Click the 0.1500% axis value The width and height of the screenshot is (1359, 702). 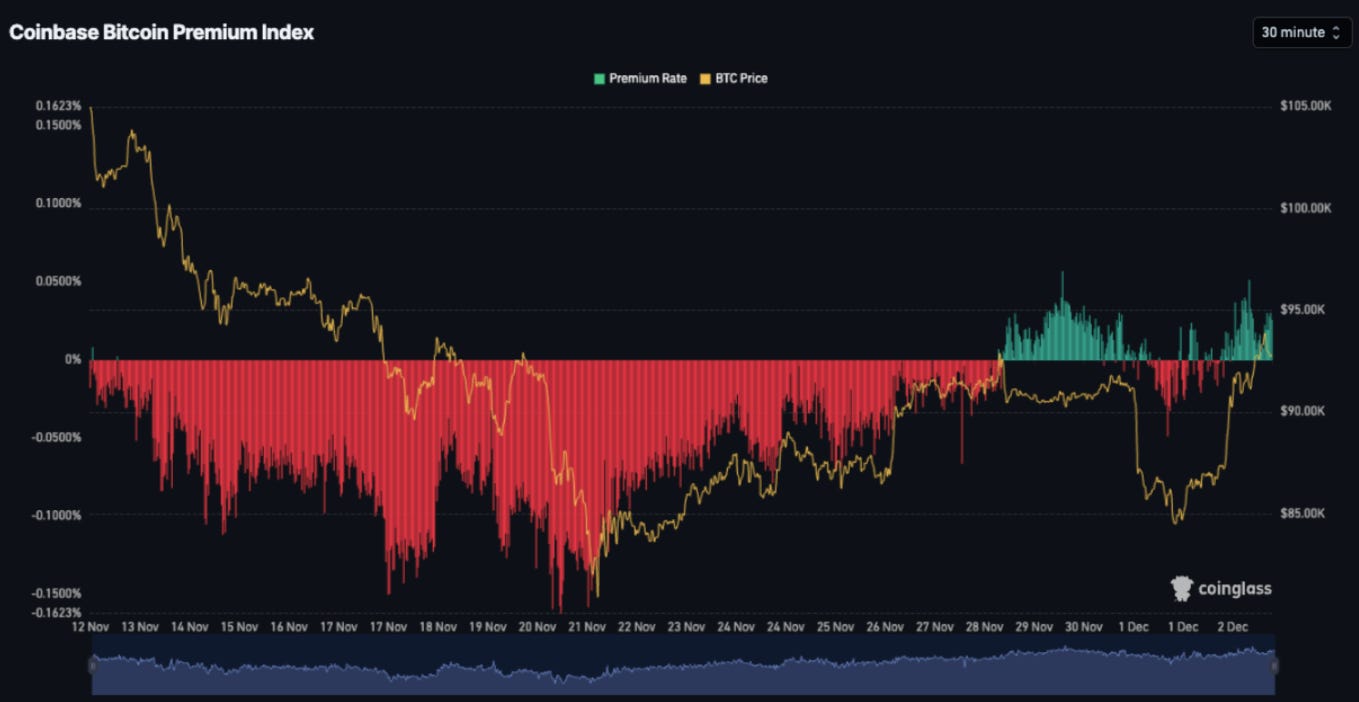[x=61, y=125]
